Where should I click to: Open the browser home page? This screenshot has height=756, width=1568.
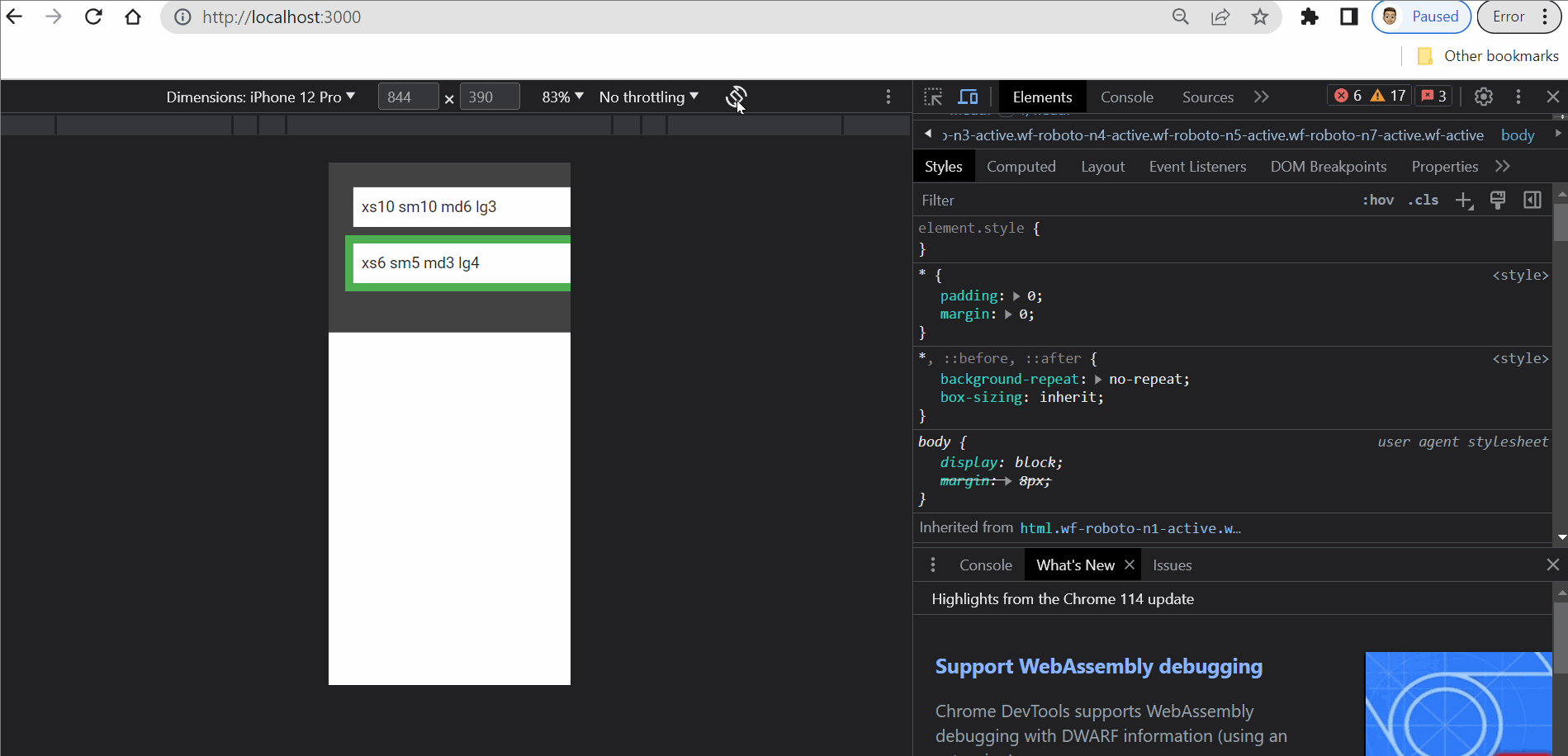(133, 17)
